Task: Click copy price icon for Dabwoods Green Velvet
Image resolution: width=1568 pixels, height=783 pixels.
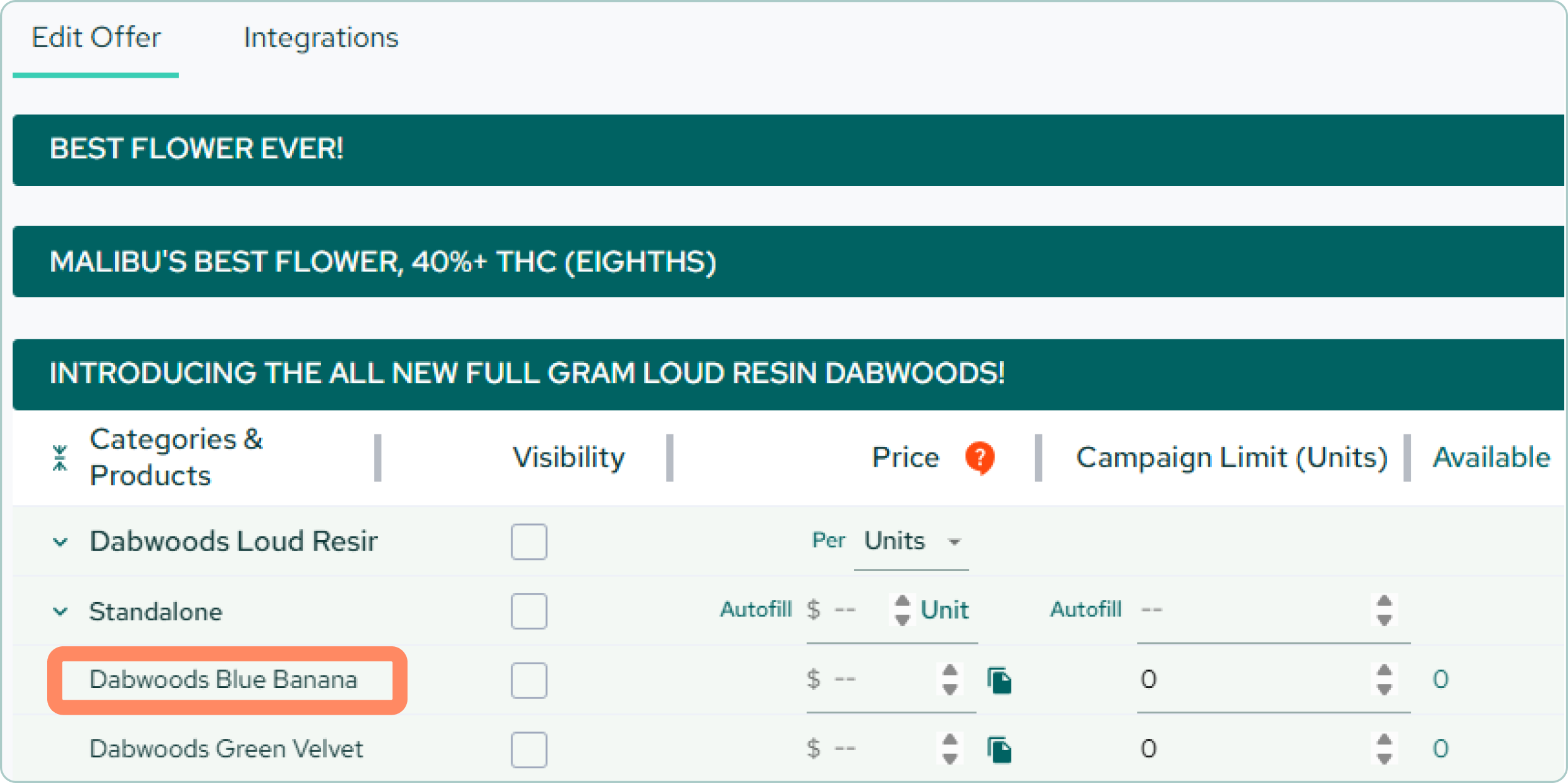Action: click(1000, 749)
